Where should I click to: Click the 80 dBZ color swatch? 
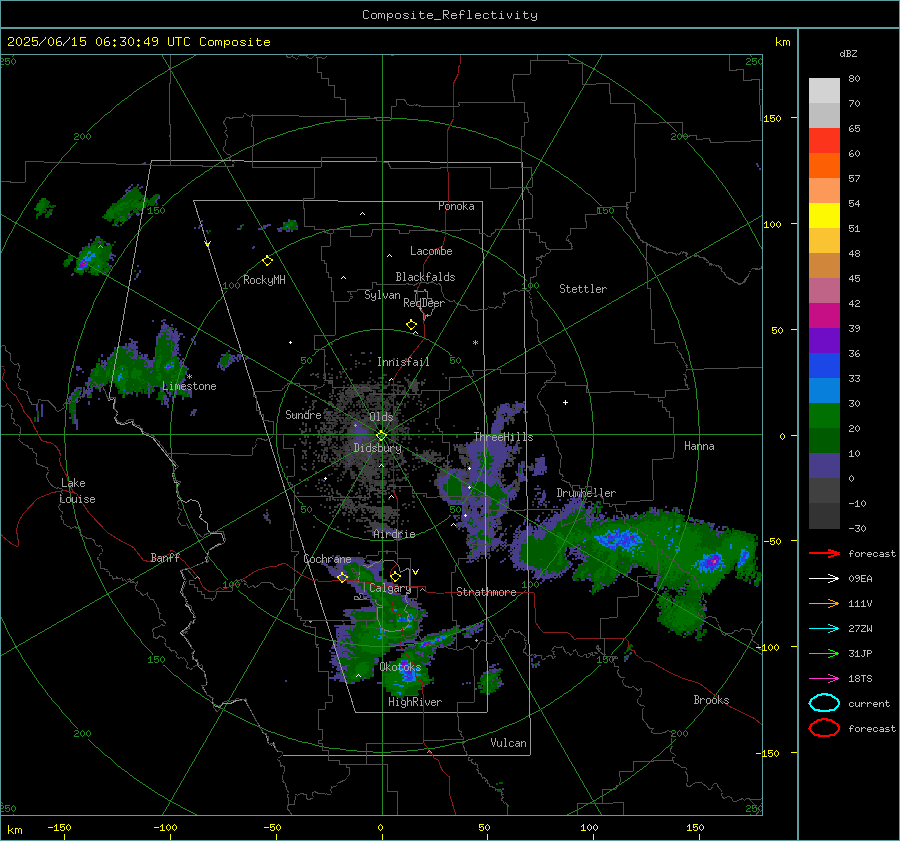824,90
